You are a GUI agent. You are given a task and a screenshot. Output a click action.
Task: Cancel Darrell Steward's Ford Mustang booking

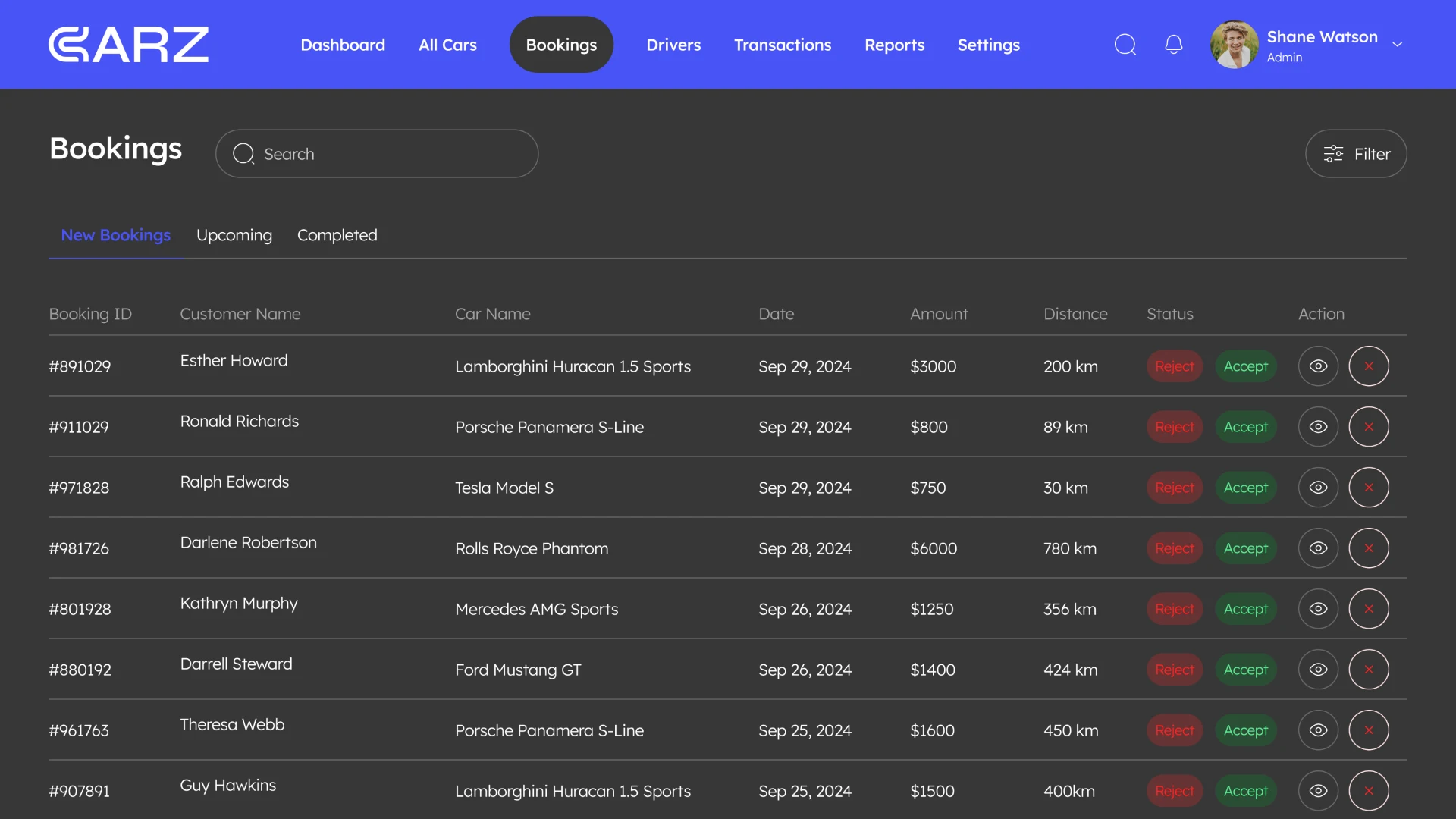[1368, 670]
